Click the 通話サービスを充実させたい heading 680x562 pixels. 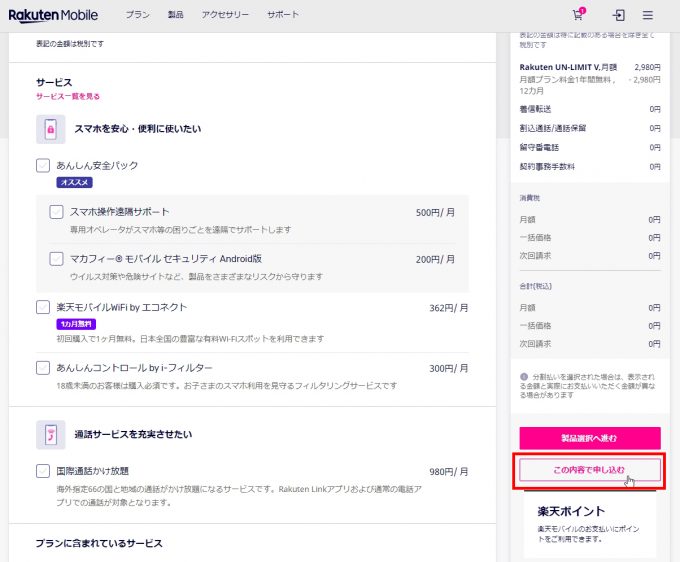tap(133, 435)
